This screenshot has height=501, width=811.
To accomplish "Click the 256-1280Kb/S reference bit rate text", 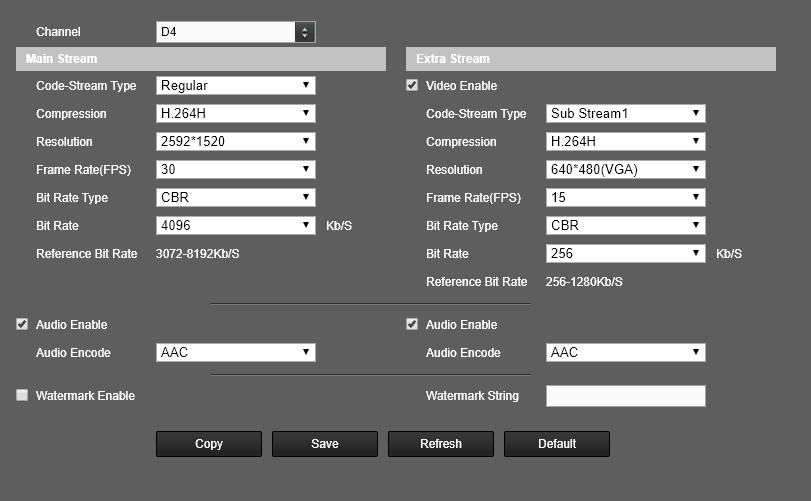I will 584,282.
